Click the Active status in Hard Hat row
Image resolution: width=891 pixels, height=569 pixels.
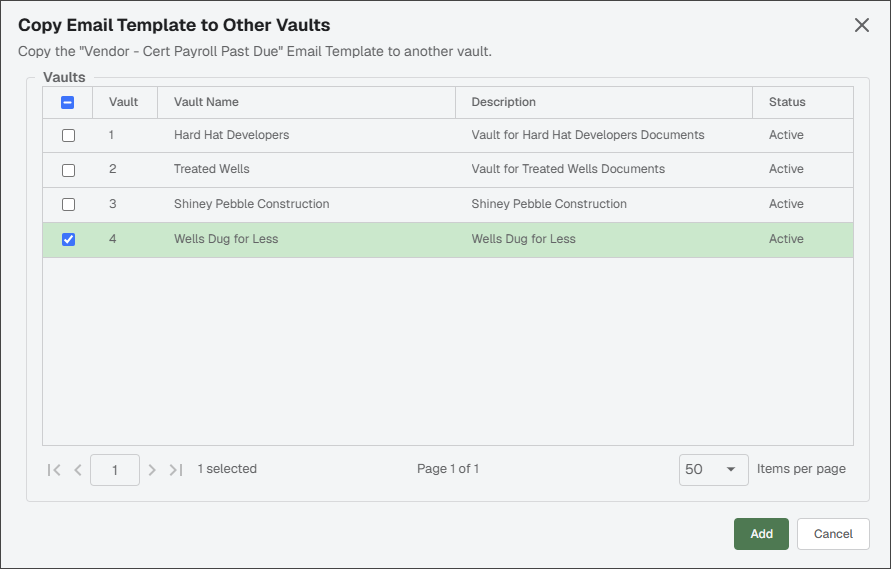(x=786, y=135)
